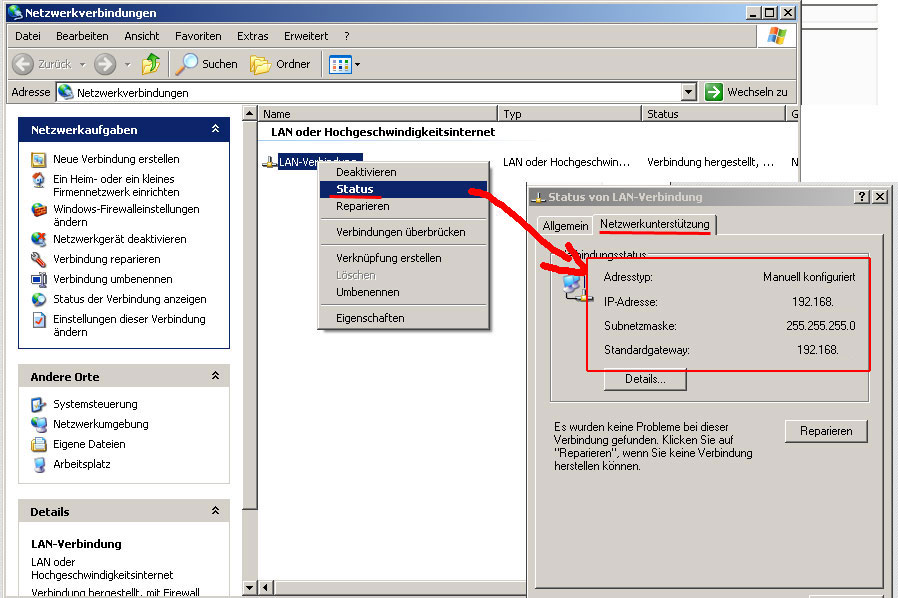The image size is (898, 598).
Task: Open the Systemsteuerung link
Action: click(95, 404)
